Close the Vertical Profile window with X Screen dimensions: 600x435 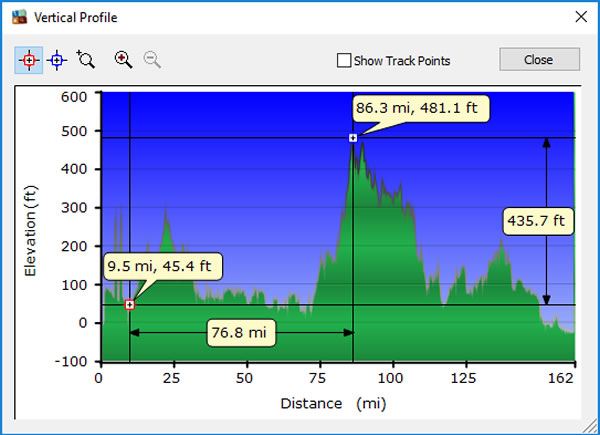click(x=581, y=17)
